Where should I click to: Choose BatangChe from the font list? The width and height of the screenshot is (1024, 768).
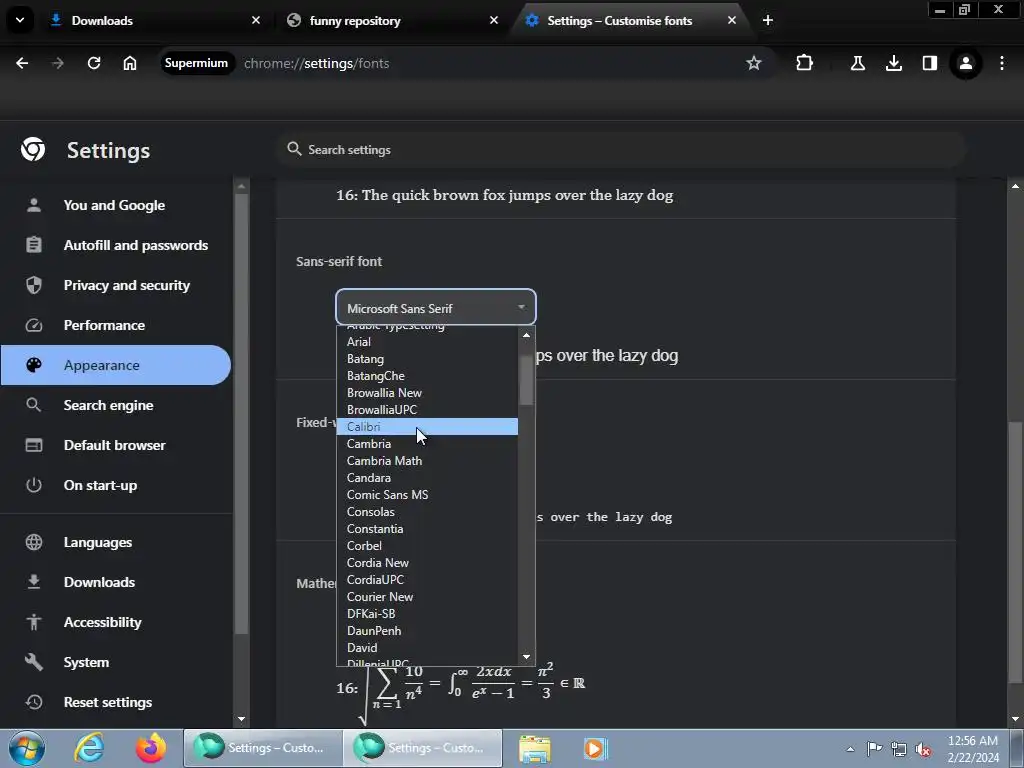pos(427,376)
